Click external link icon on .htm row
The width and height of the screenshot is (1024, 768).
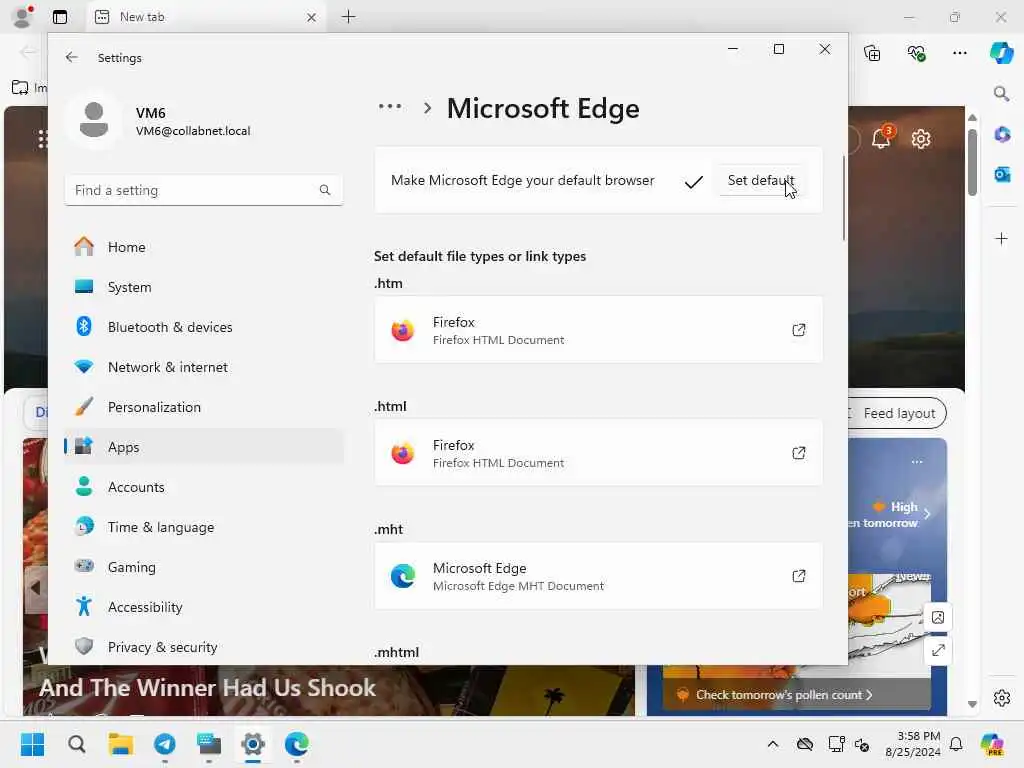click(x=799, y=330)
